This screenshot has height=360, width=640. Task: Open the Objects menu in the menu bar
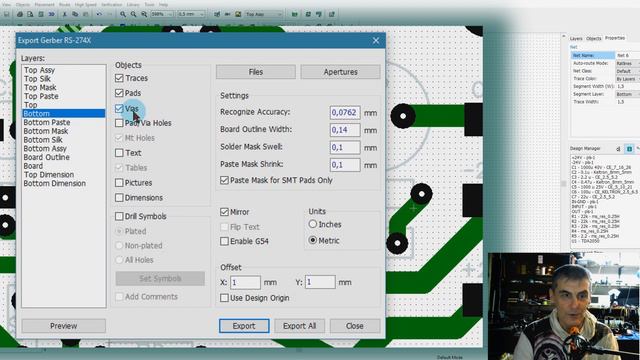23,4
